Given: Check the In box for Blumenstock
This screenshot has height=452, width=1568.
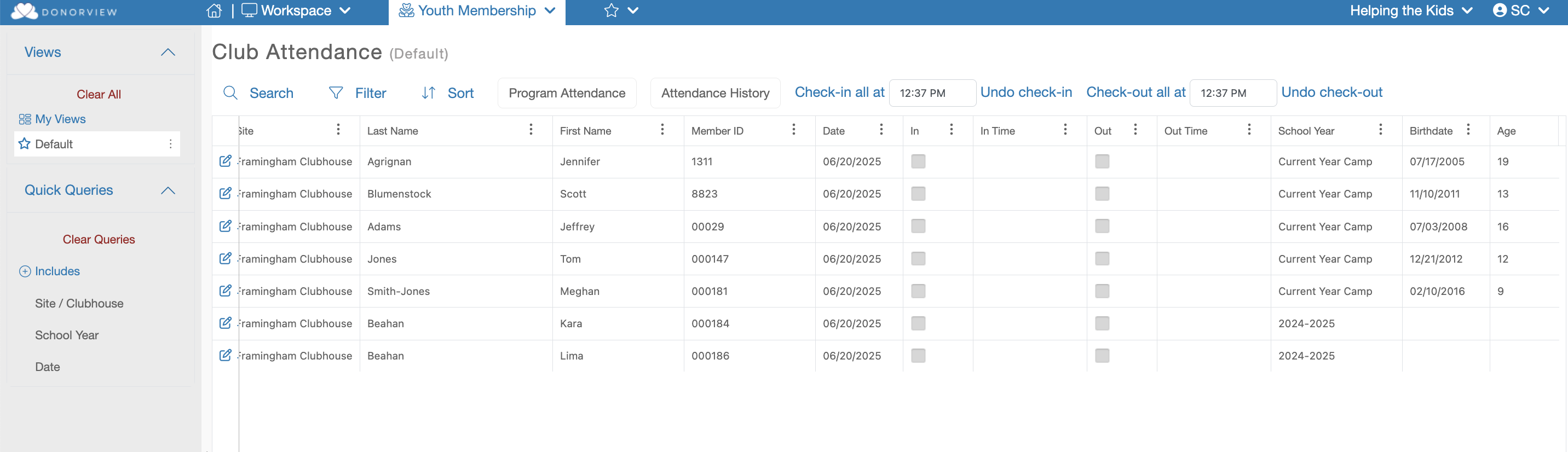Looking at the screenshot, I should point(918,194).
